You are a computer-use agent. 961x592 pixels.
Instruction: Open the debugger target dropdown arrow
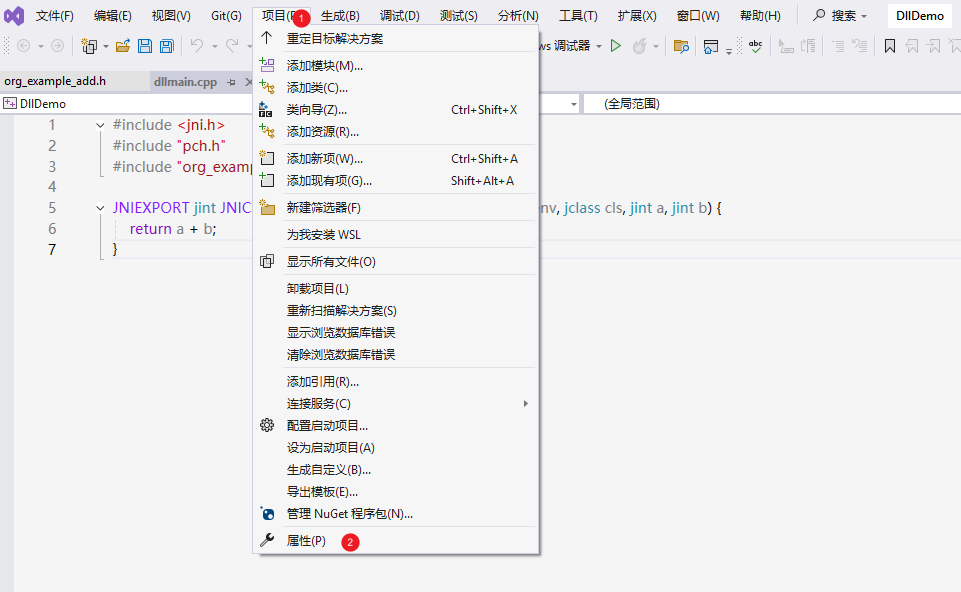pyautogui.click(x=599, y=47)
